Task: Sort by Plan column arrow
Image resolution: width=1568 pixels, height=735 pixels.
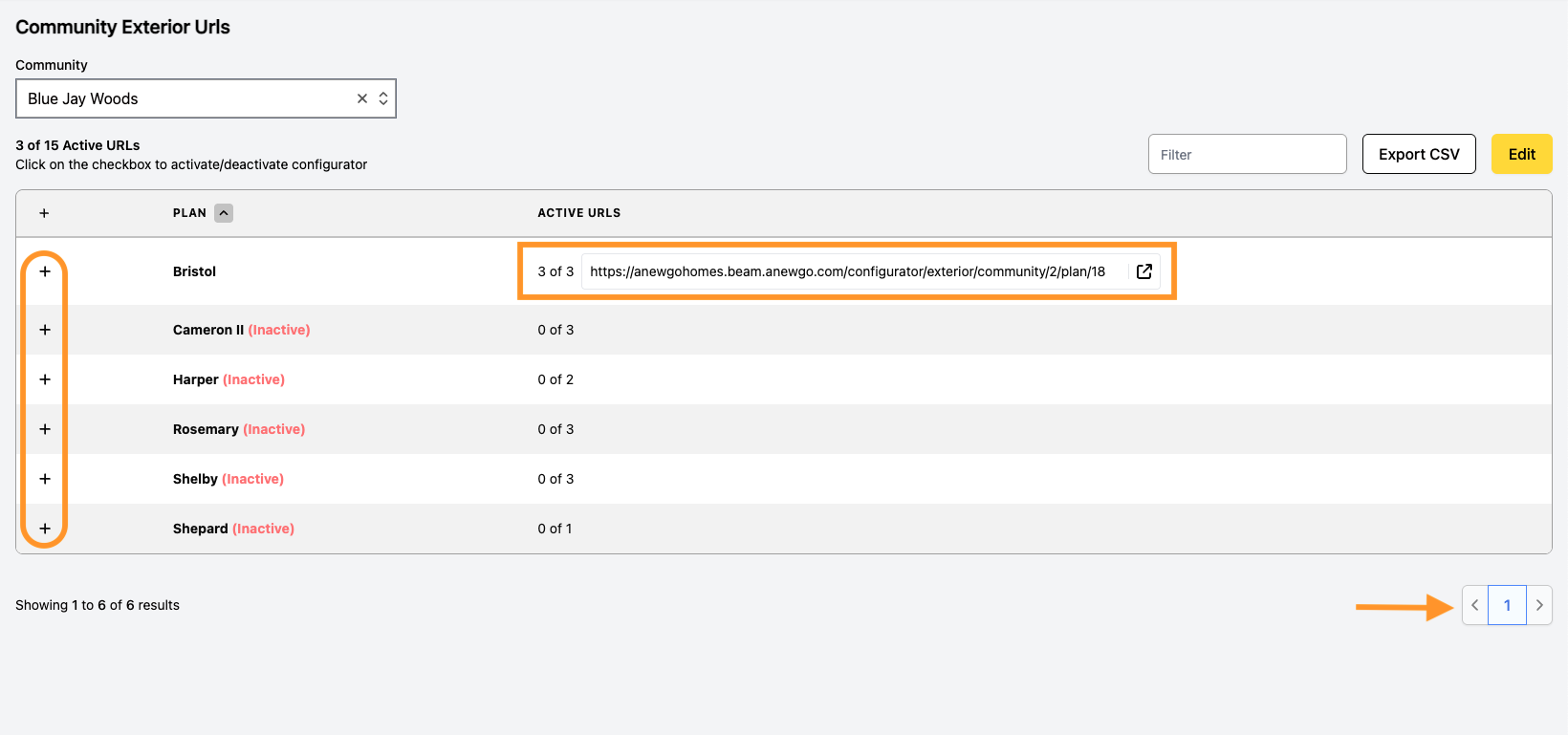Action: pyautogui.click(x=224, y=213)
